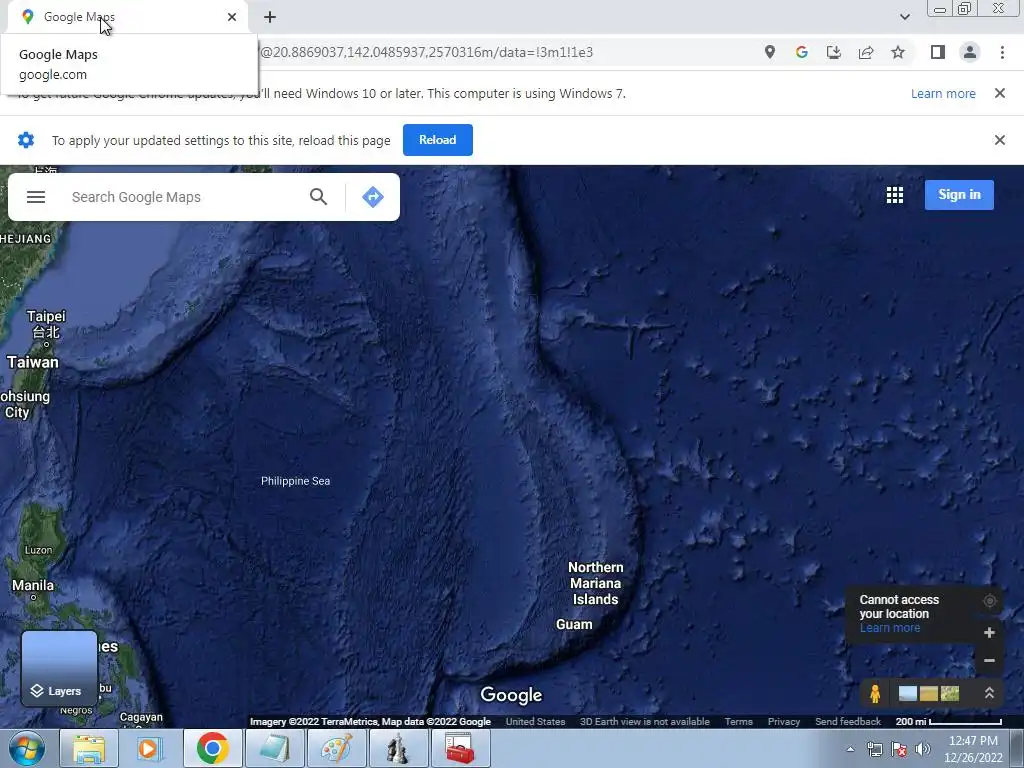Click the Manila label on the map

point(33,586)
